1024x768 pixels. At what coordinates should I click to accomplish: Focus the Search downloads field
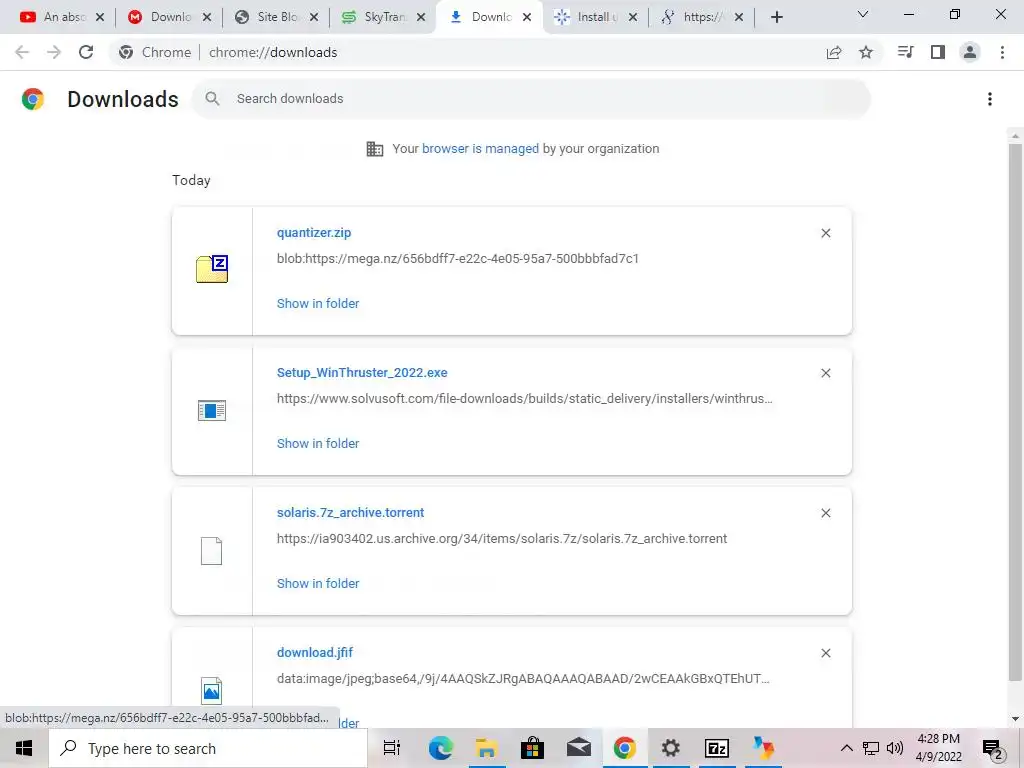532,99
